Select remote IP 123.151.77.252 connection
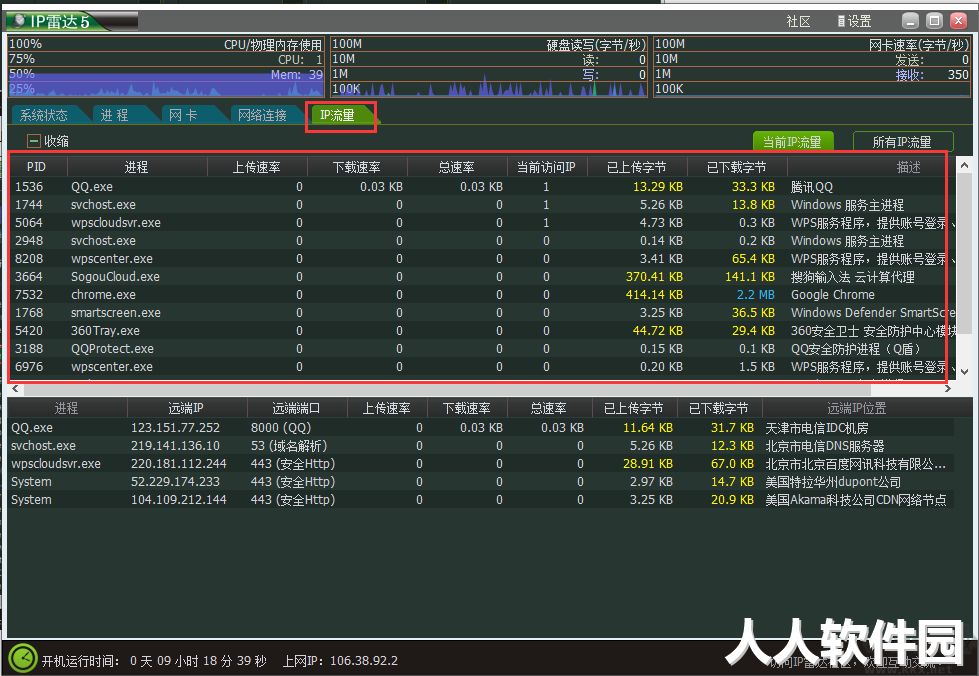Viewport: 979px width, 676px height. point(481,428)
